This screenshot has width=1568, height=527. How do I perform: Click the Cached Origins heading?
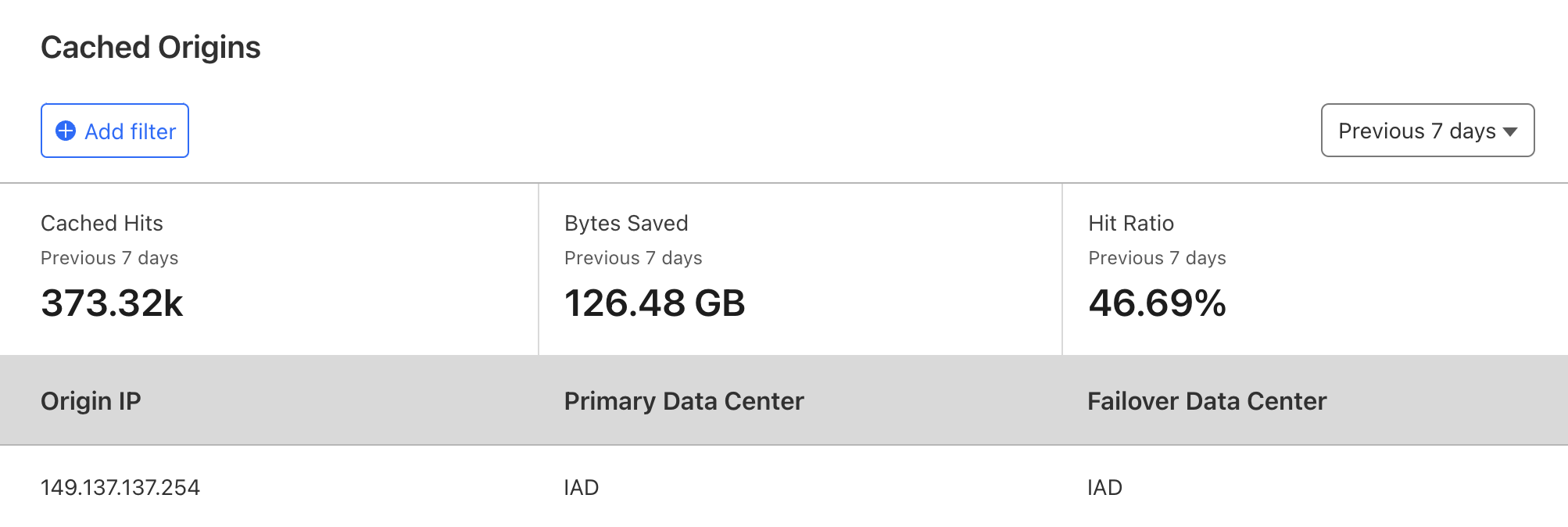tap(151, 48)
